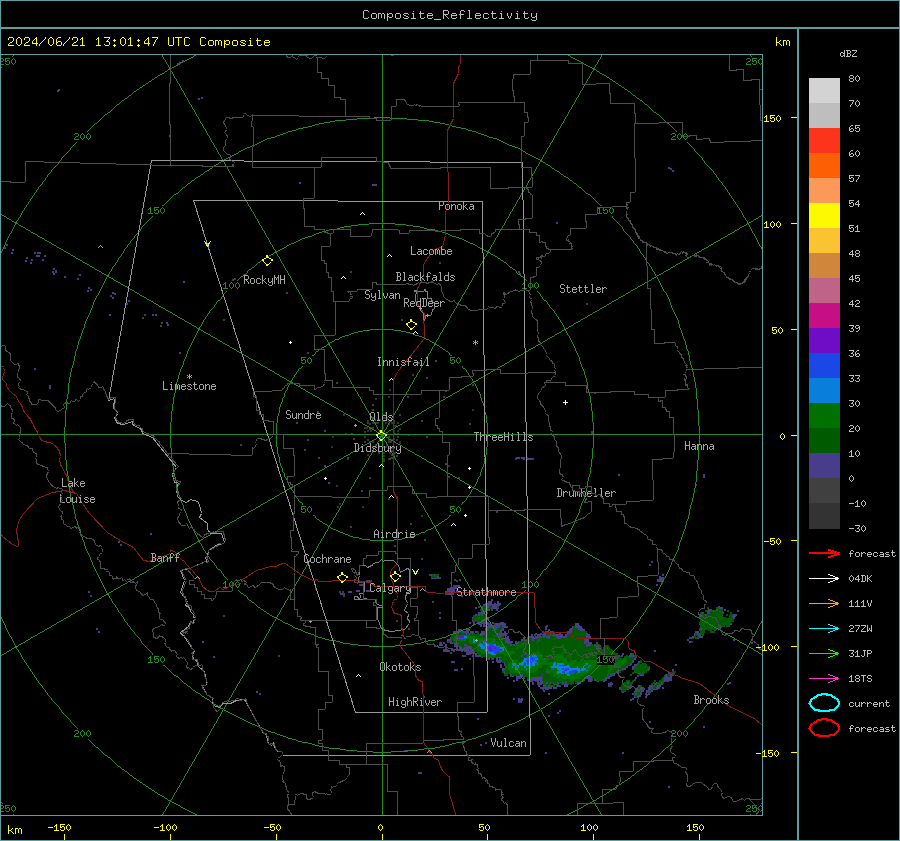The image size is (900, 841).
Task: Click the 36 dBZ purple color swatch
Action: (x=824, y=340)
